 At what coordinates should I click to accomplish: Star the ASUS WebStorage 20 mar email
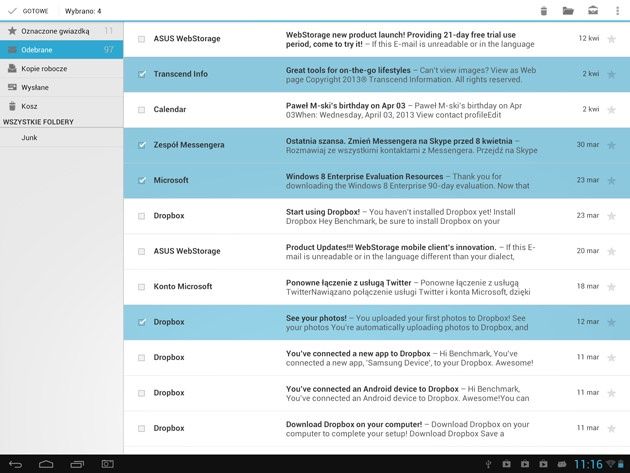click(x=612, y=252)
